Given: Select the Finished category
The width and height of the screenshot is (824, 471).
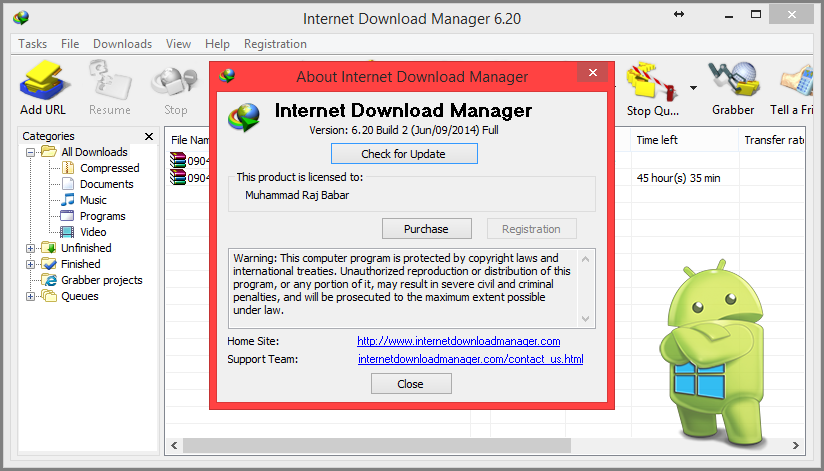Looking at the screenshot, I should click(80, 264).
